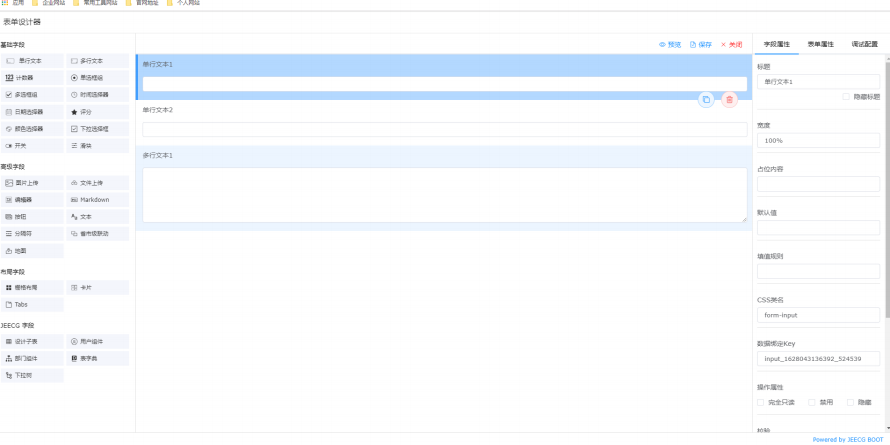The width and height of the screenshot is (890, 445).
Task: Tick the 禁用 disabled checkbox
Action: (813, 402)
